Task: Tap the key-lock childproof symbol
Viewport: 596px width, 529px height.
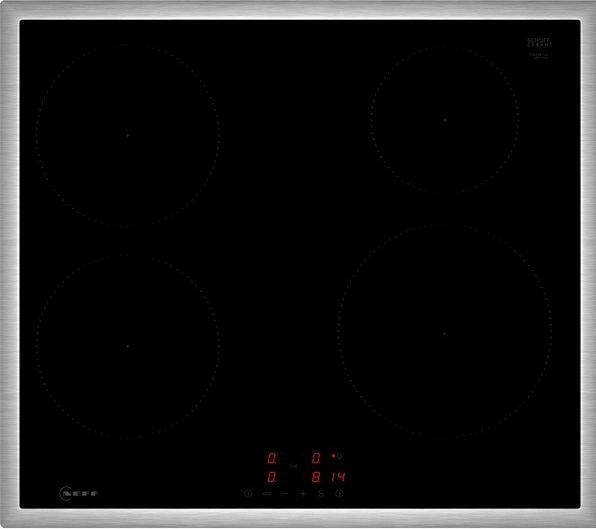Action: pos(267,494)
